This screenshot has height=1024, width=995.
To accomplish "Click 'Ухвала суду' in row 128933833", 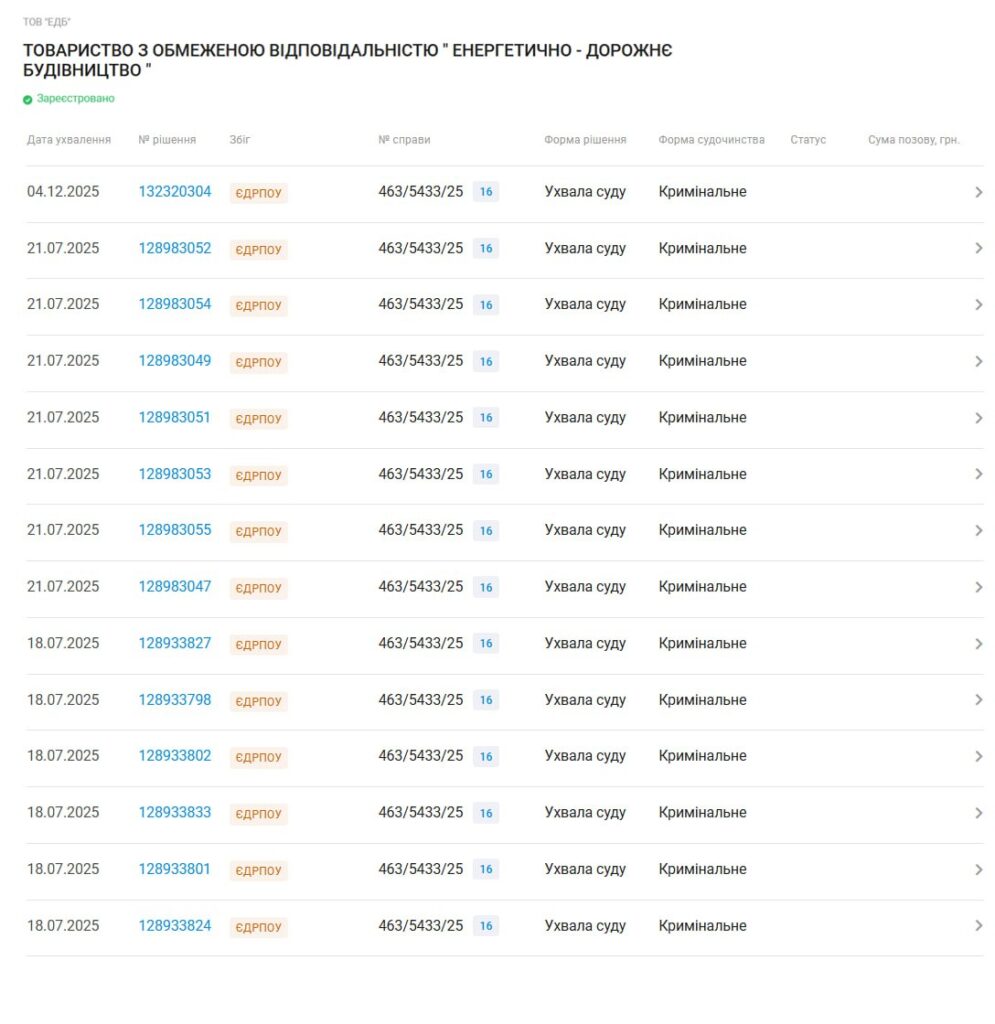I will point(585,812).
